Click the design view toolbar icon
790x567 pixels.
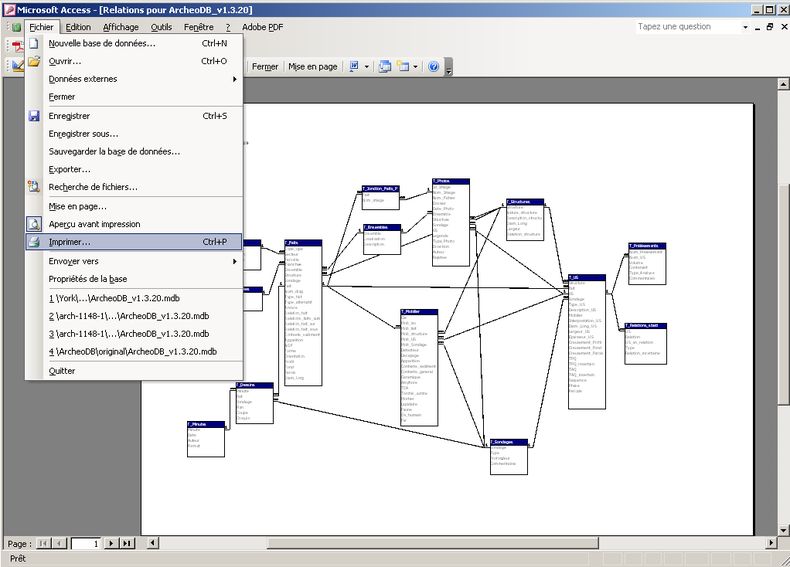[18, 66]
